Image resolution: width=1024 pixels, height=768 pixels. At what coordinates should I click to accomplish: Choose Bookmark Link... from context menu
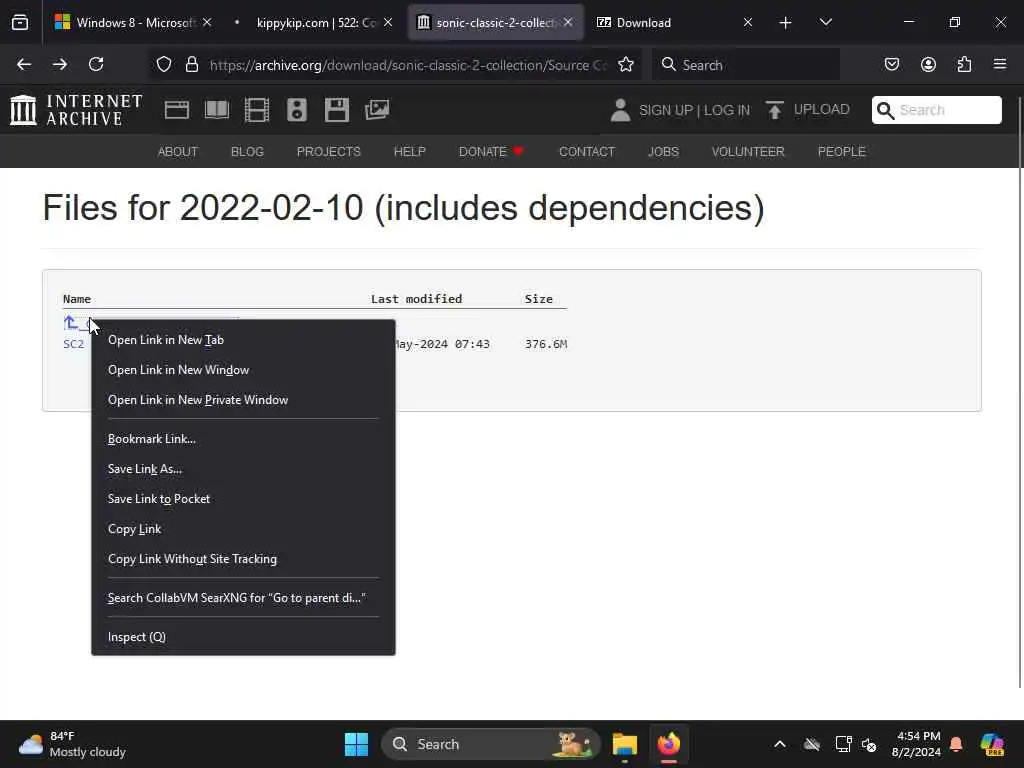tap(244, 439)
